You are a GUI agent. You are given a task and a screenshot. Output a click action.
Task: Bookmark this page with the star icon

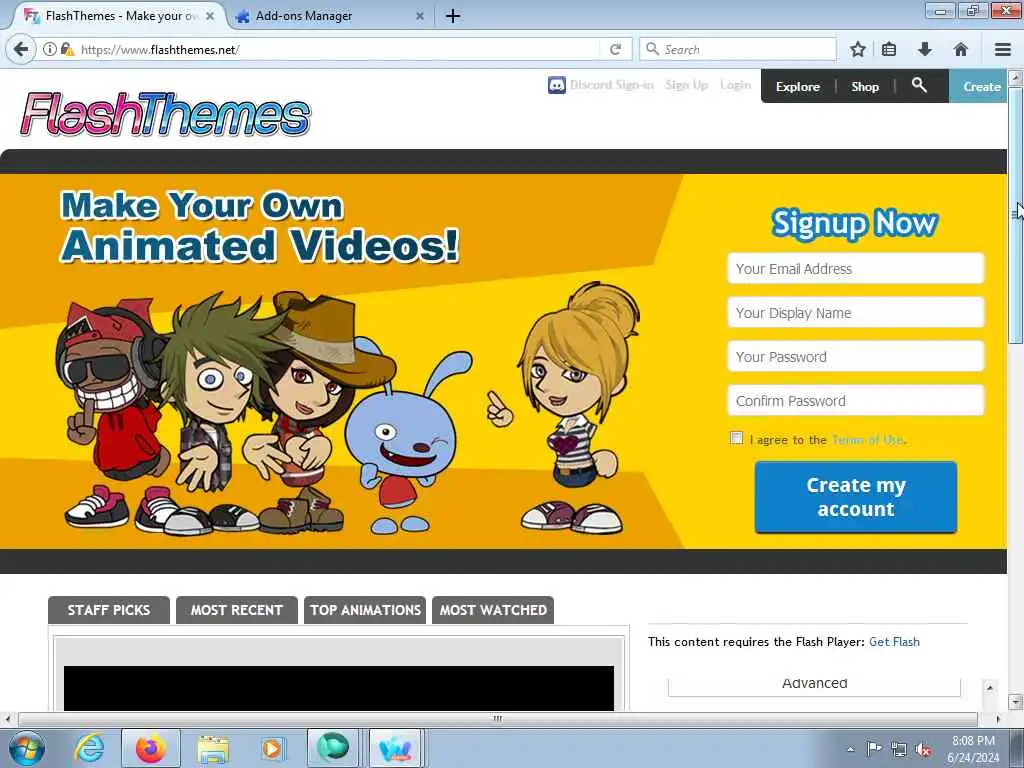coord(857,49)
